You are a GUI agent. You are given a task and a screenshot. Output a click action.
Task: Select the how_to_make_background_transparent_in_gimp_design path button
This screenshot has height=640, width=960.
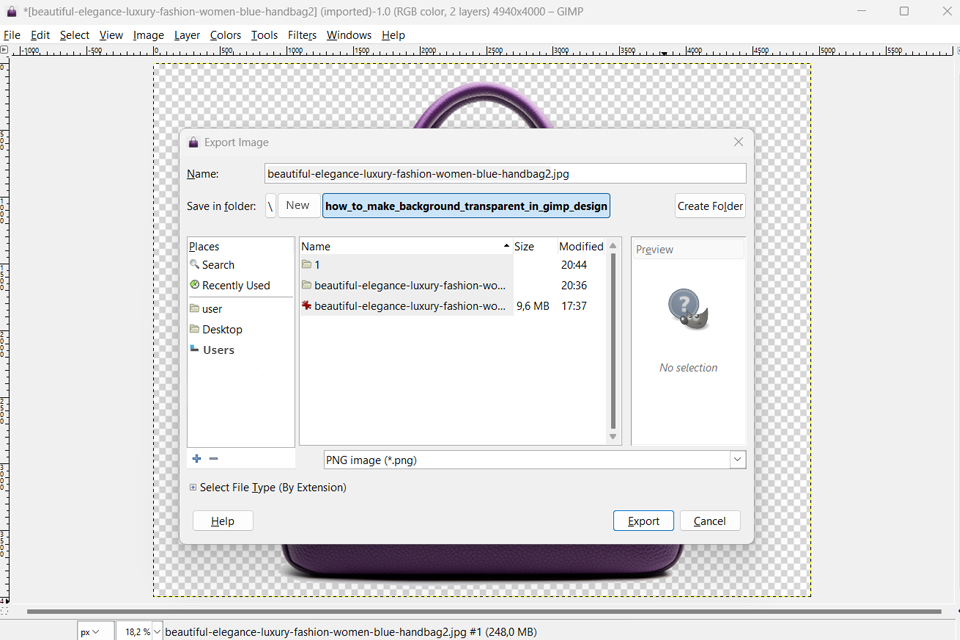click(x=466, y=206)
